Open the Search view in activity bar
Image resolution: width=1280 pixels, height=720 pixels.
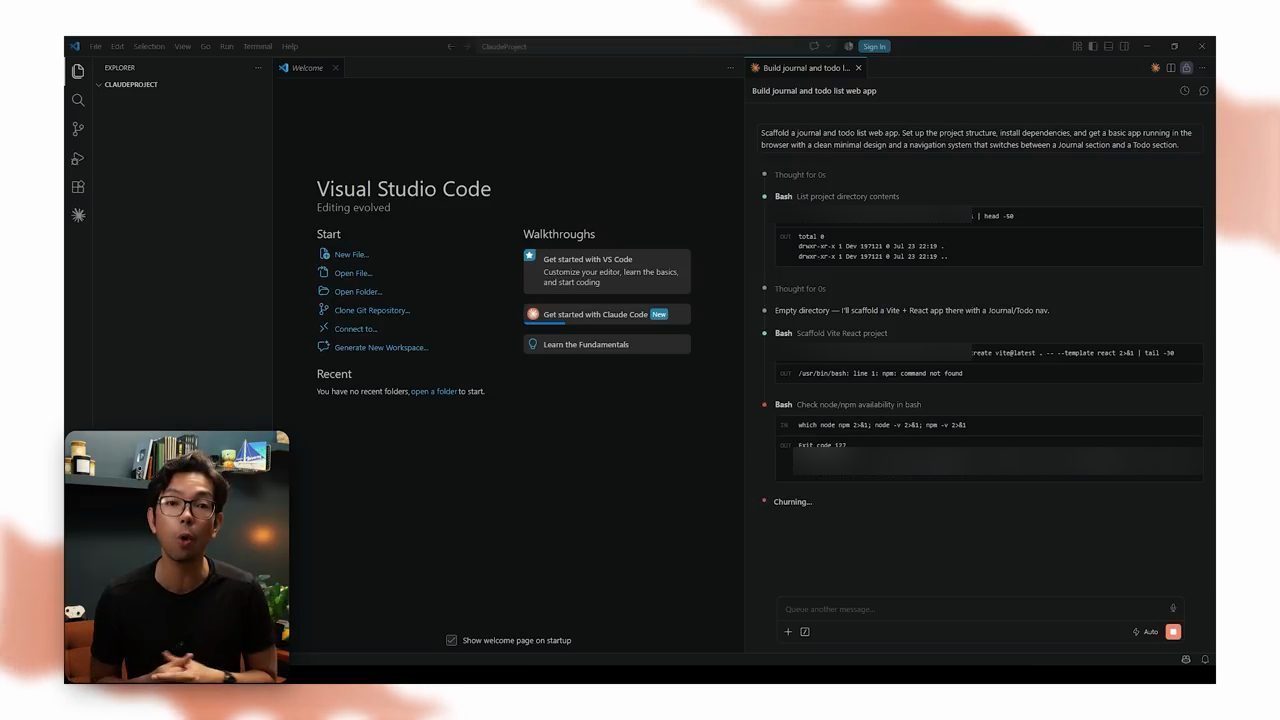tap(78, 100)
